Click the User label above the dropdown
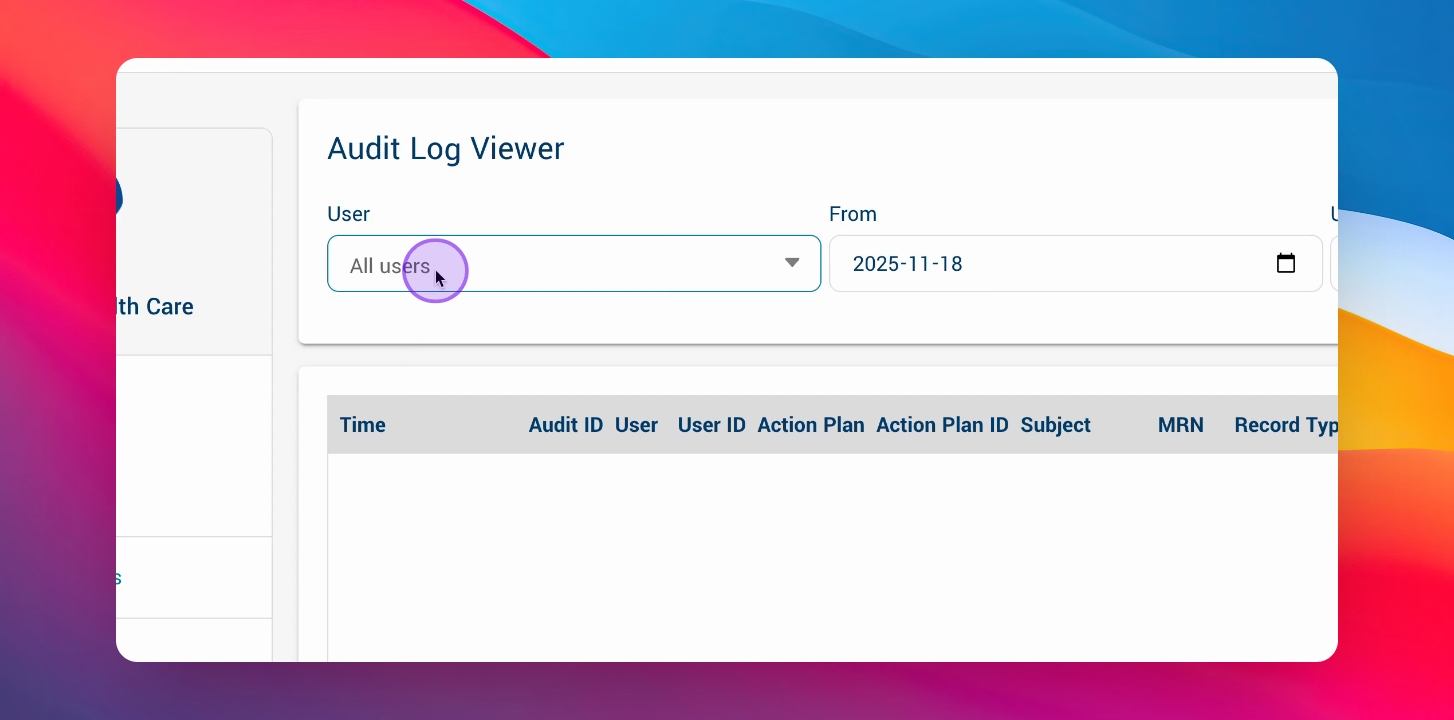 [x=349, y=214]
